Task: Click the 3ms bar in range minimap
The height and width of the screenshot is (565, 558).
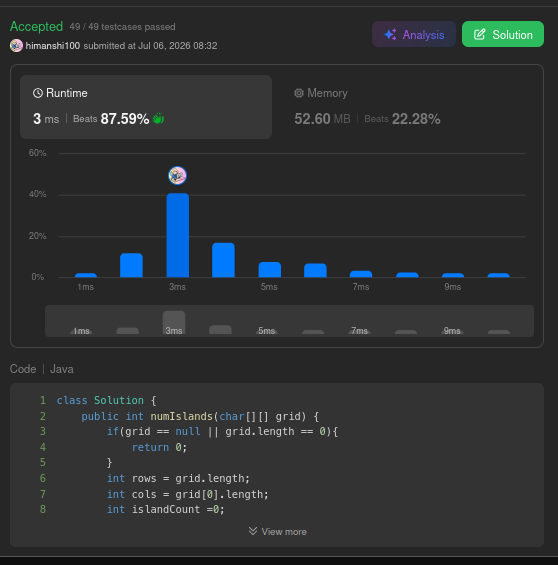Action: pyautogui.click(x=174, y=322)
